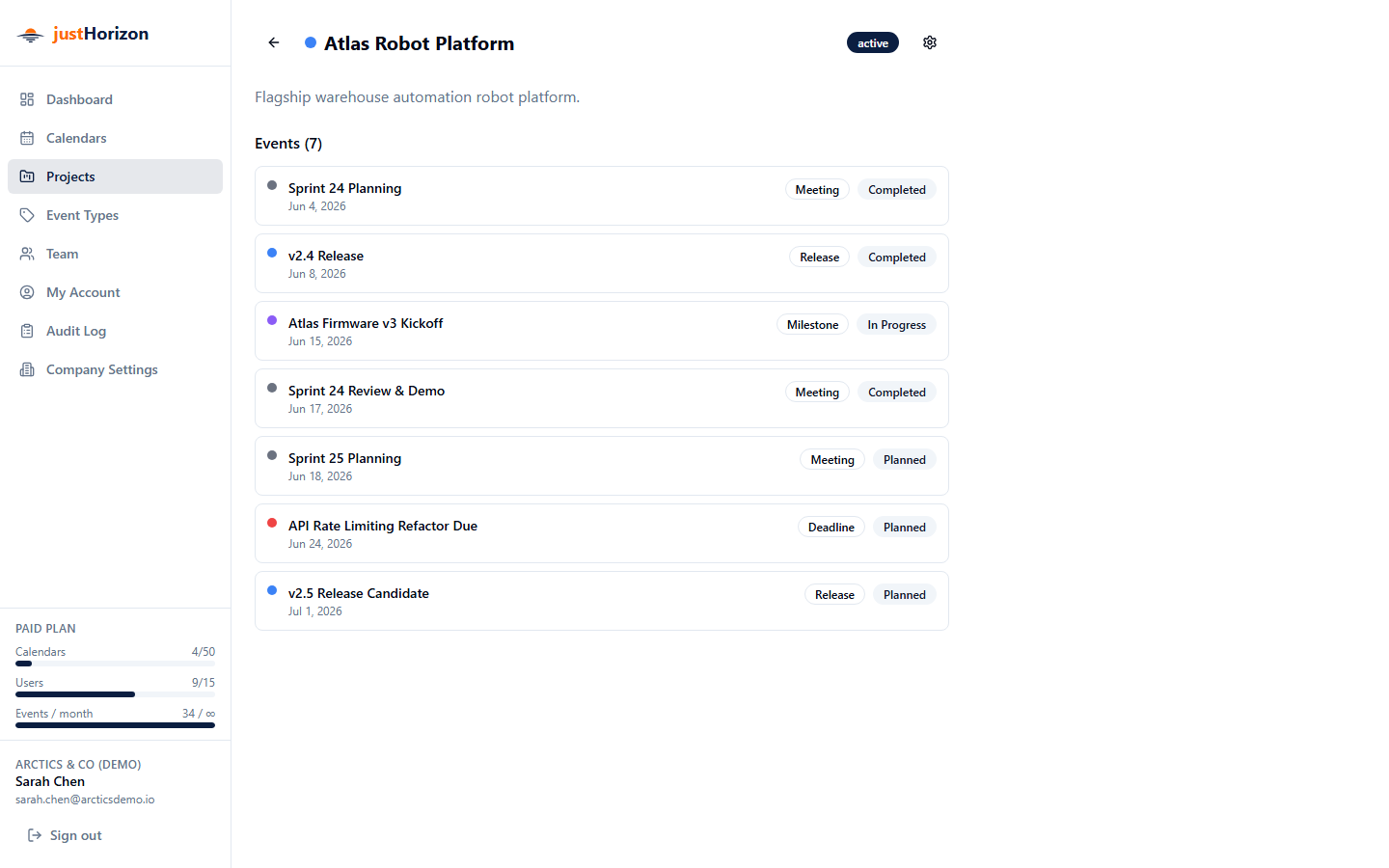This screenshot has height=868, width=1389.
Task: Open Dashboard from the sidebar
Action: pos(115,99)
